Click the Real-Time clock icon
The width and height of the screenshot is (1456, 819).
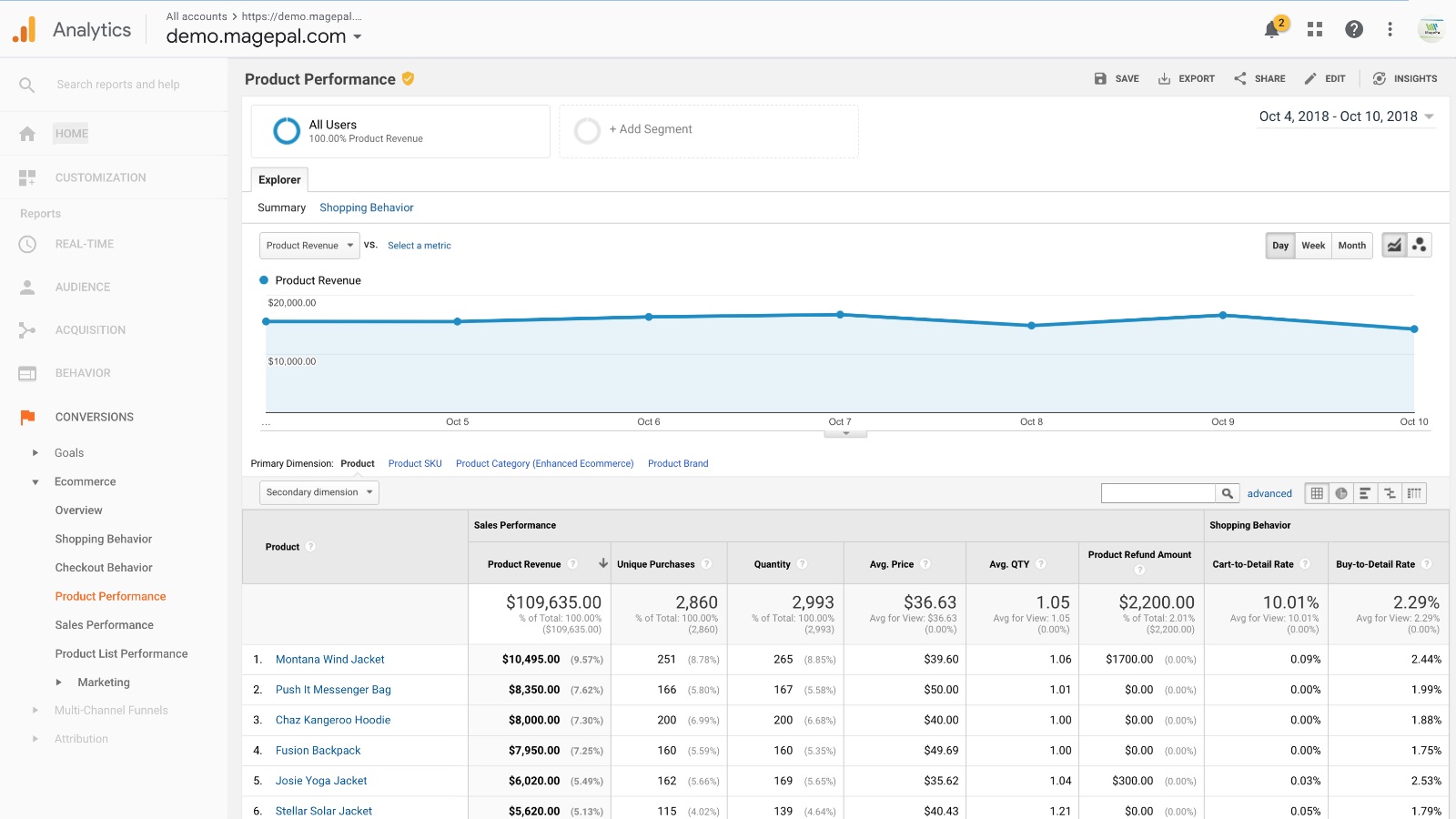pyautogui.click(x=27, y=244)
